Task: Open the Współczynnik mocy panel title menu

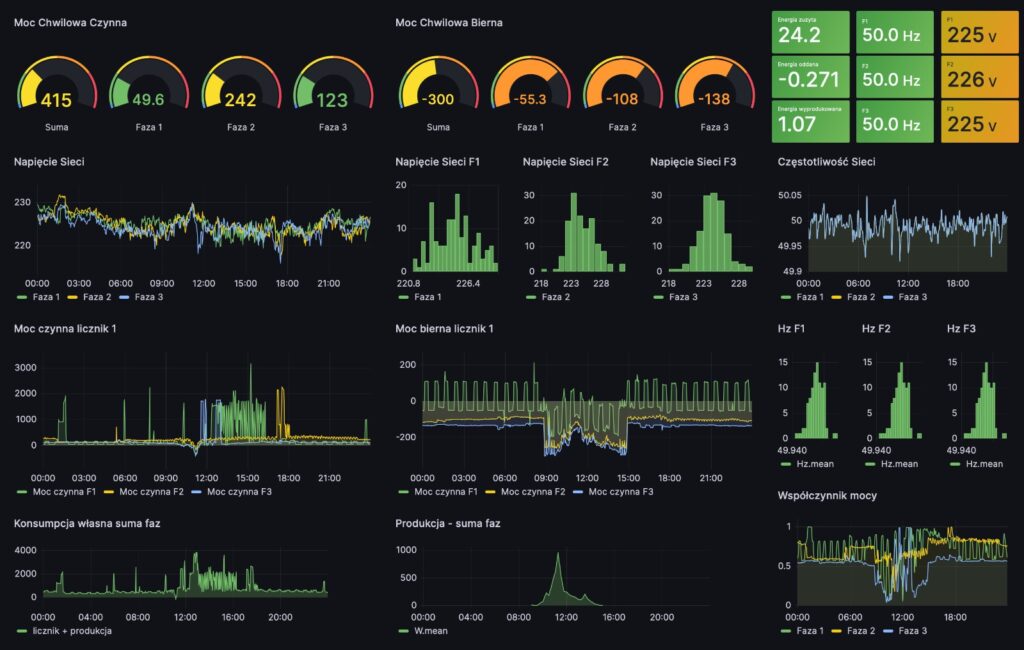Action: 825,494
